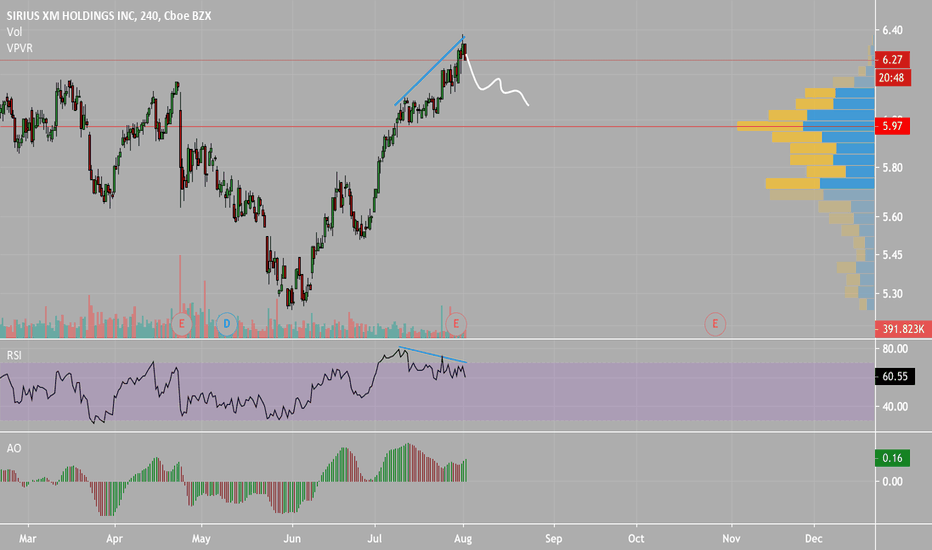Image resolution: width=932 pixels, height=550 pixels.
Task: Click the 6.40 price axis label
Action: (893, 30)
